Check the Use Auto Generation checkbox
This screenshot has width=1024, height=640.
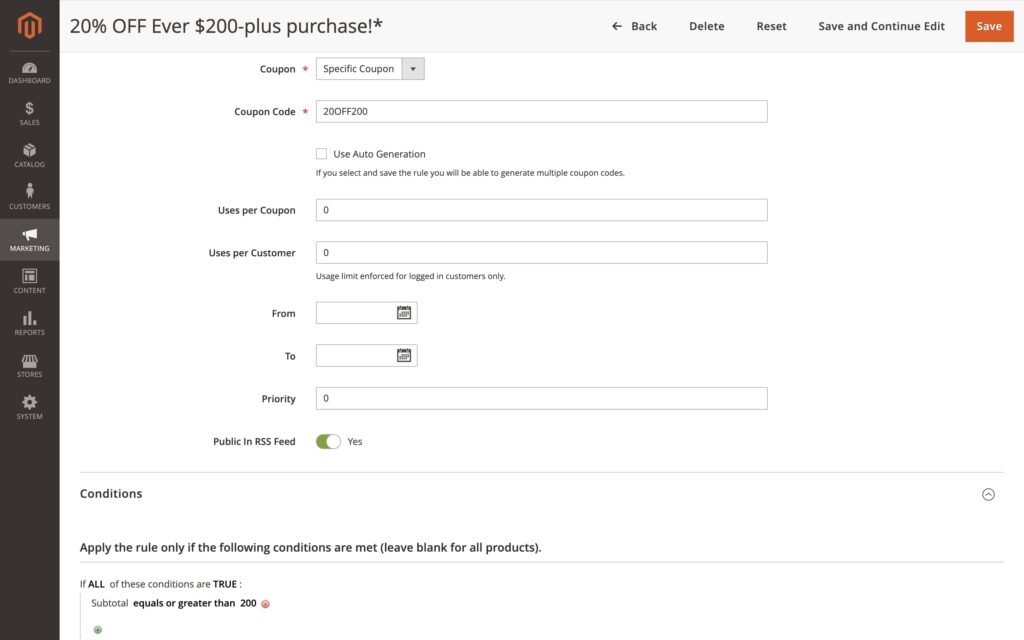coord(321,153)
